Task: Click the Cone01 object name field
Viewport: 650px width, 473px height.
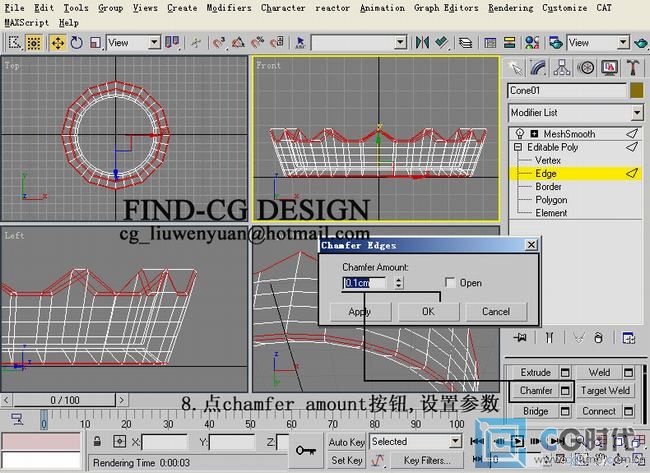Action: [x=567, y=90]
